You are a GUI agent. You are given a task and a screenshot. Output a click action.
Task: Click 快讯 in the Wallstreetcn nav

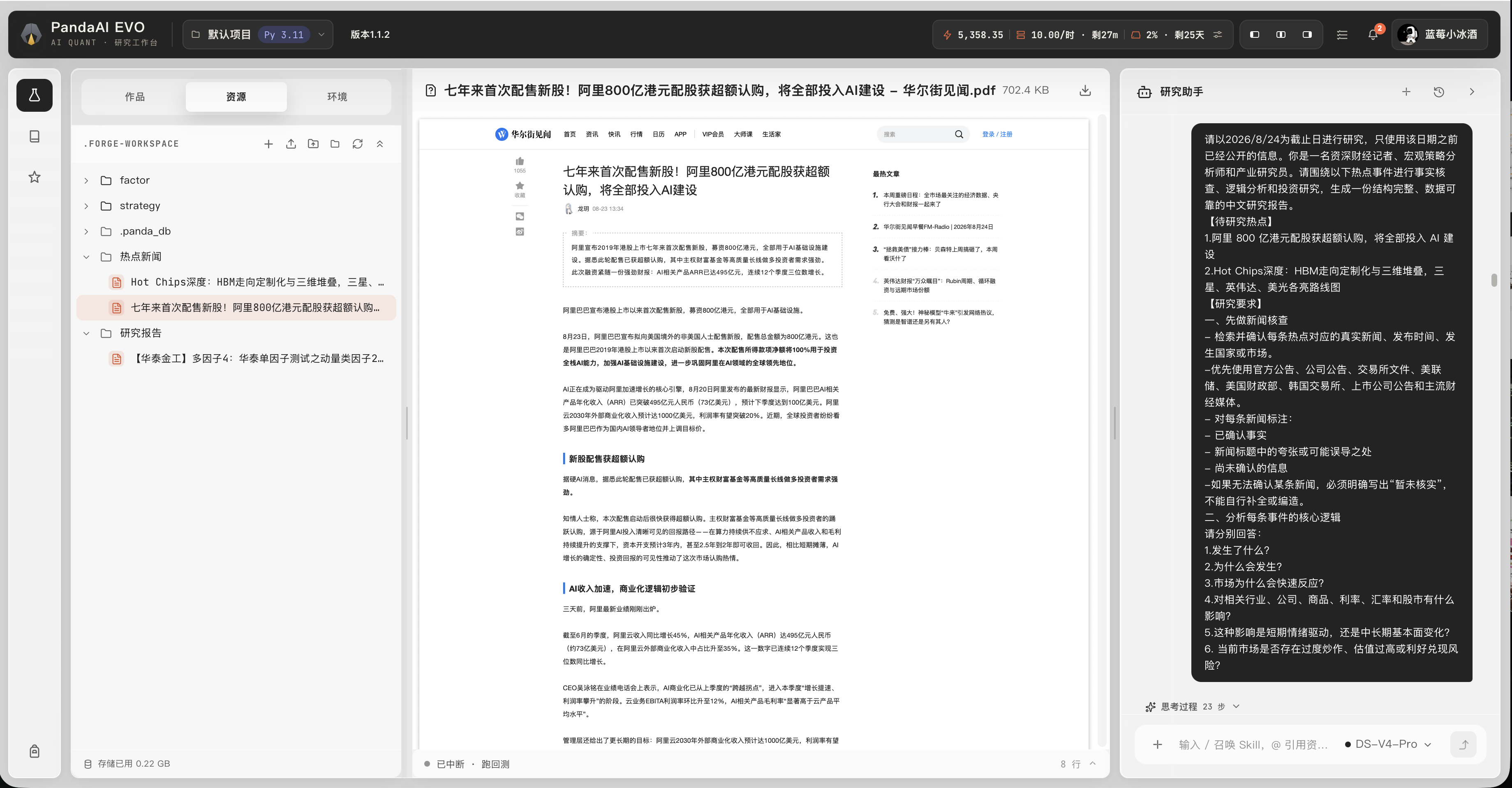point(614,134)
